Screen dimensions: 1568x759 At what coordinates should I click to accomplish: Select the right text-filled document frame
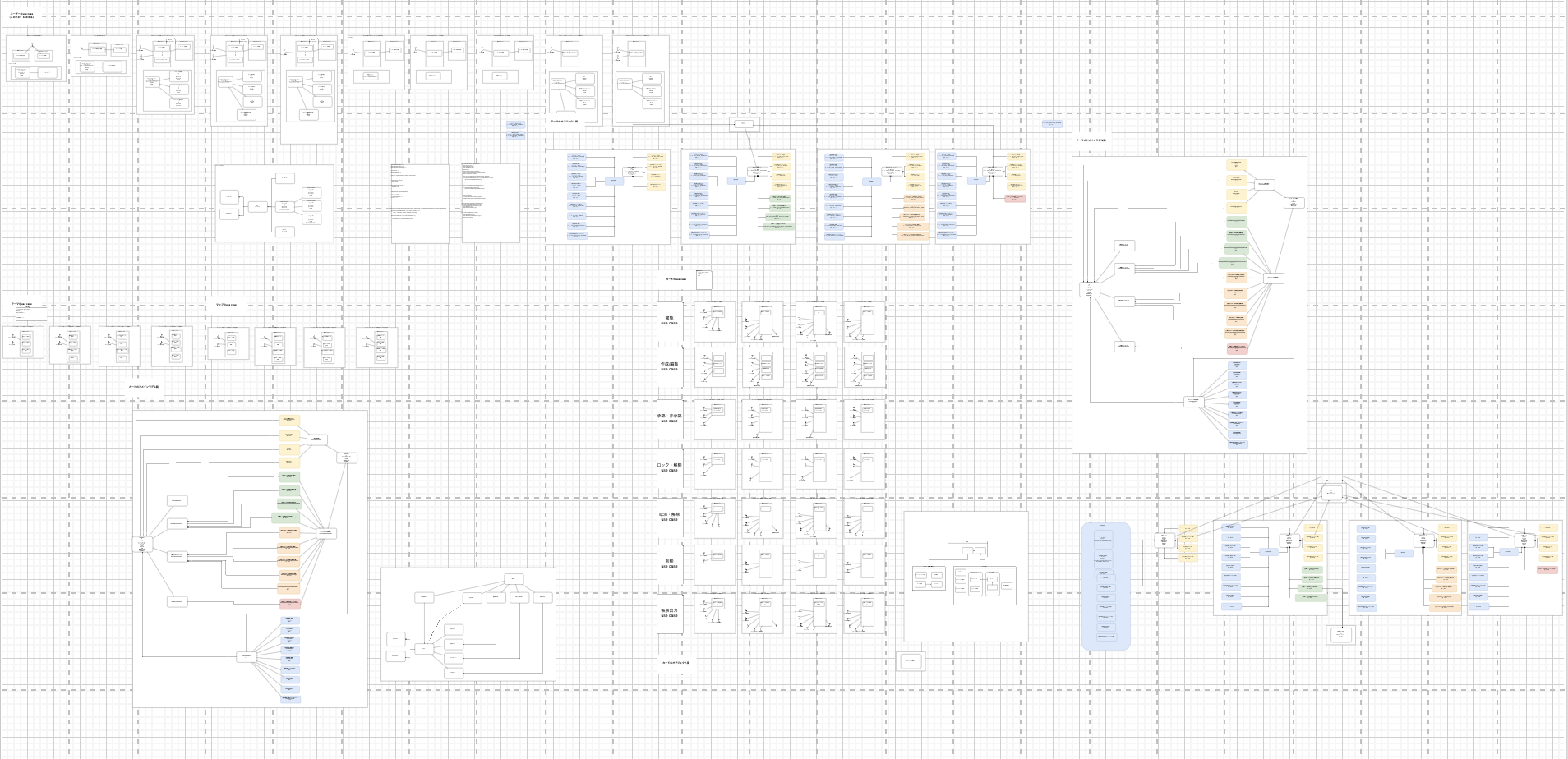tap(491, 203)
